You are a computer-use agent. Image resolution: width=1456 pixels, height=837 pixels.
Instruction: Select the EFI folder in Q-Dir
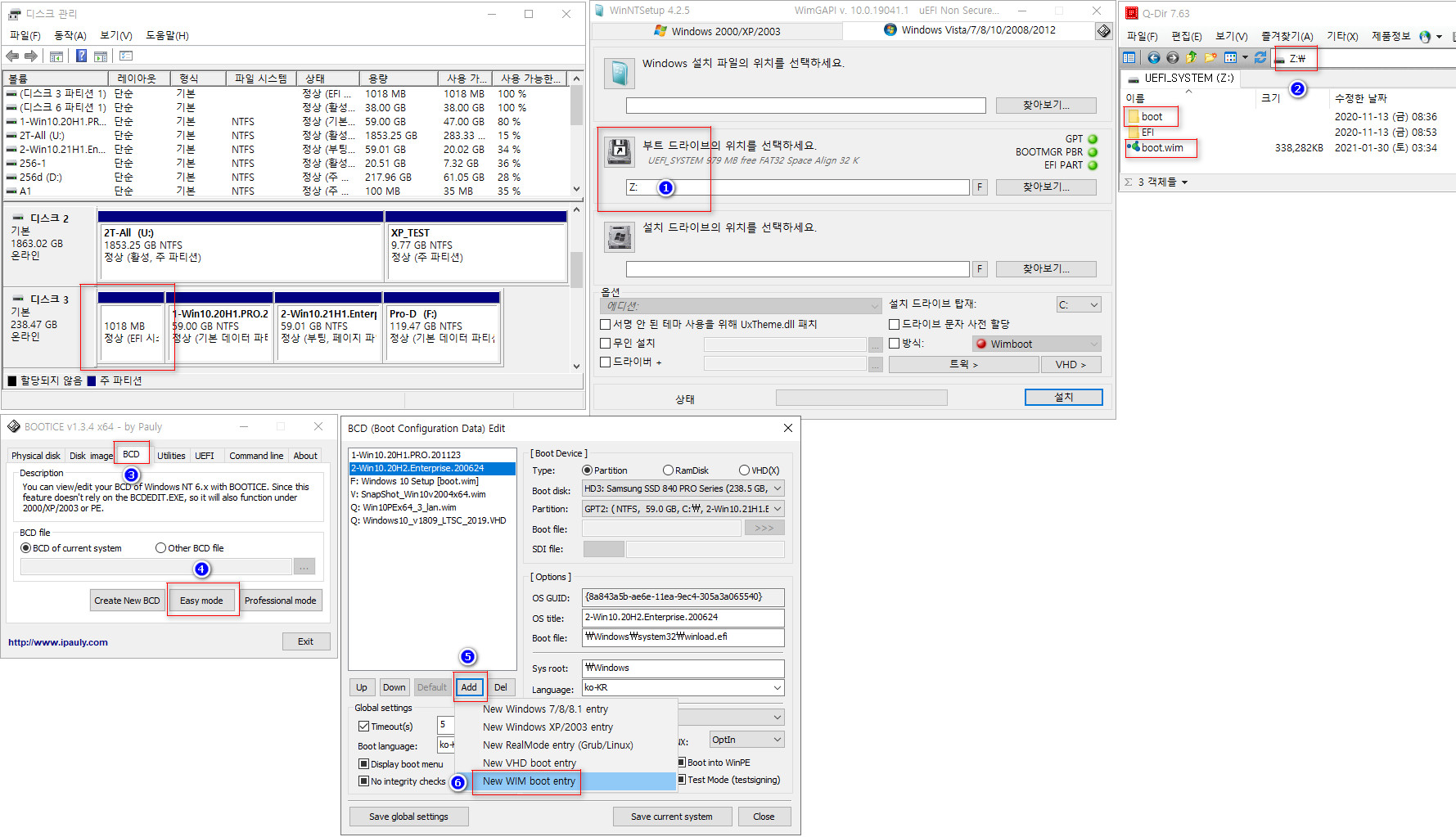click(1142, 132)
